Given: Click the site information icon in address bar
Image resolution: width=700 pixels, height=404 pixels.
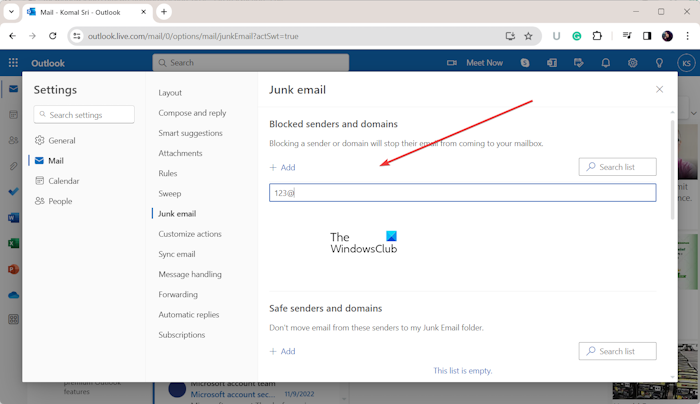Looking at the screenshot, I should [x=77, y=36].
